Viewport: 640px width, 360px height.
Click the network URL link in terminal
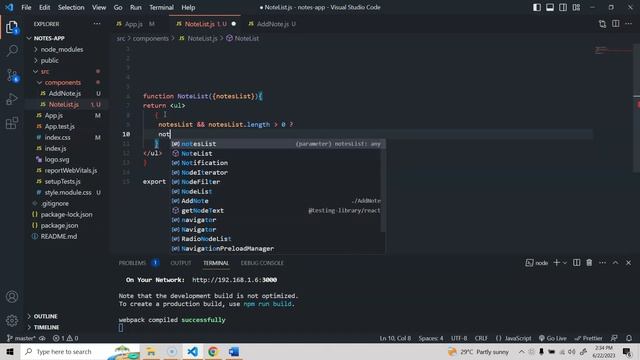234,280
